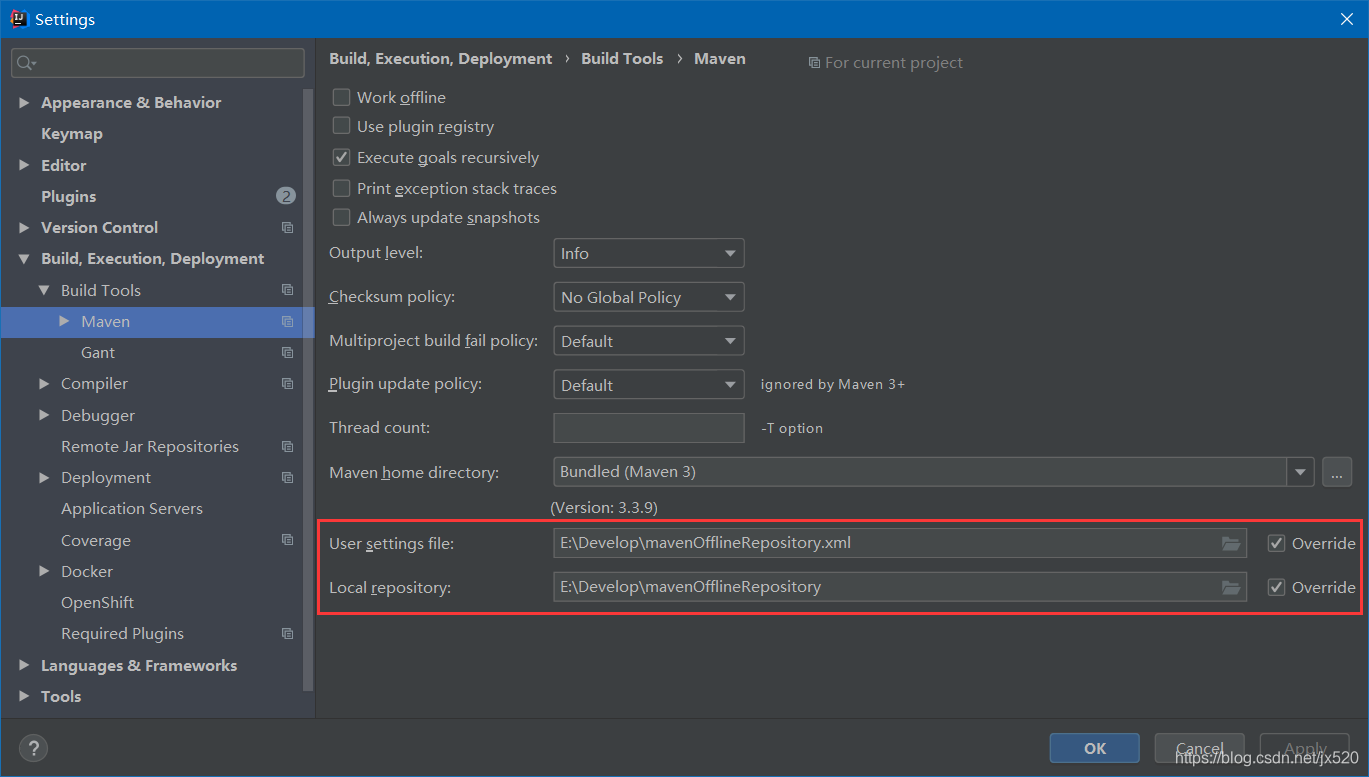Click the project-level icon beside Required Plugins
Viewport: 1369px width, 777px height.
287,634
